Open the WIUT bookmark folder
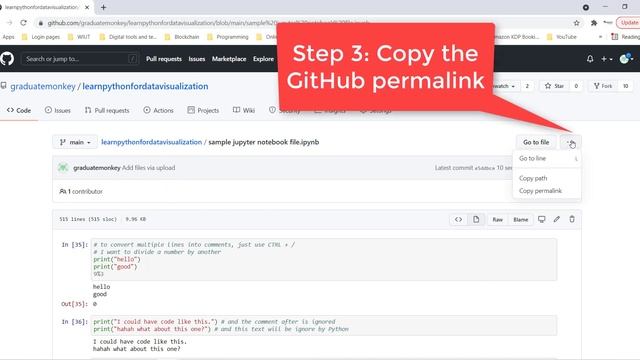 (79, 37)
